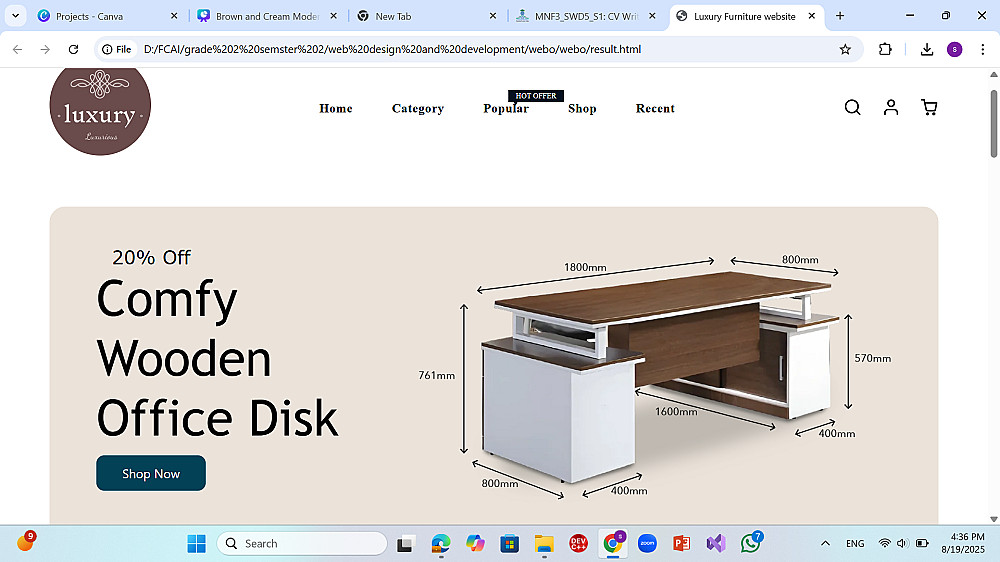Close the Luxury Furniture website tab
The height and width of the screenshot is (562, 1000).
click(812, 16)
